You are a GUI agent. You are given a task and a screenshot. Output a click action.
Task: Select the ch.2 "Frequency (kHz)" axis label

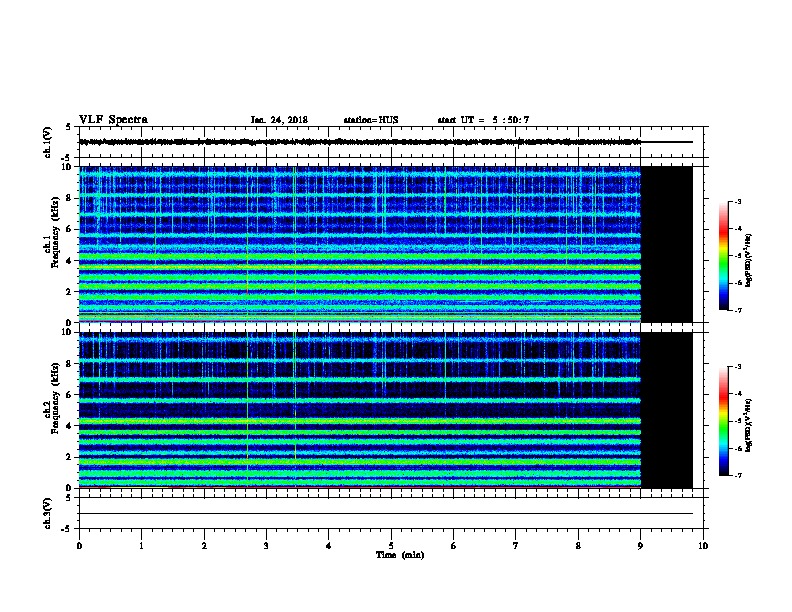pyautogui.click(x=55, y=398)
